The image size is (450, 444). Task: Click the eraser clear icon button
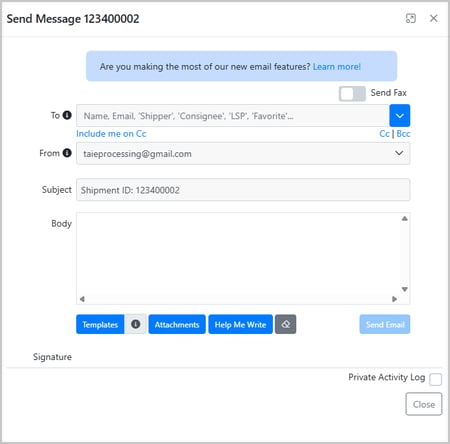pos(285,324)
